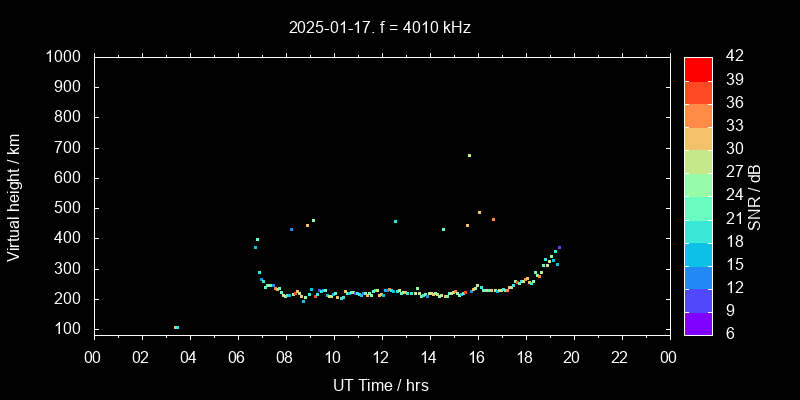The width and height of the screenshot is (800, 400).
Task: Select the 22 tick label on time axis
Action: point(620,357)
